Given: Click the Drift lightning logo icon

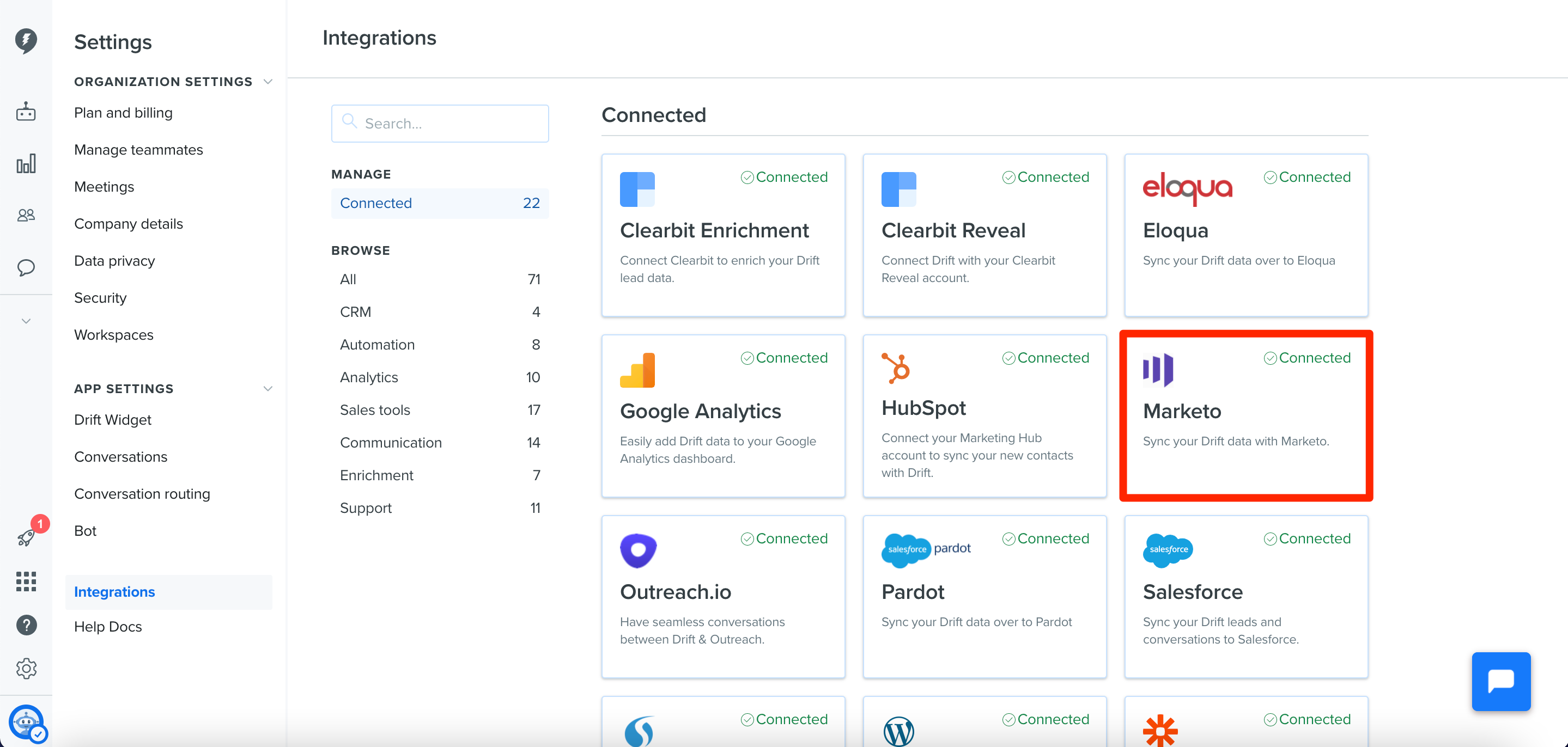Looking at the screenshot, I should (x=26, y=40).
